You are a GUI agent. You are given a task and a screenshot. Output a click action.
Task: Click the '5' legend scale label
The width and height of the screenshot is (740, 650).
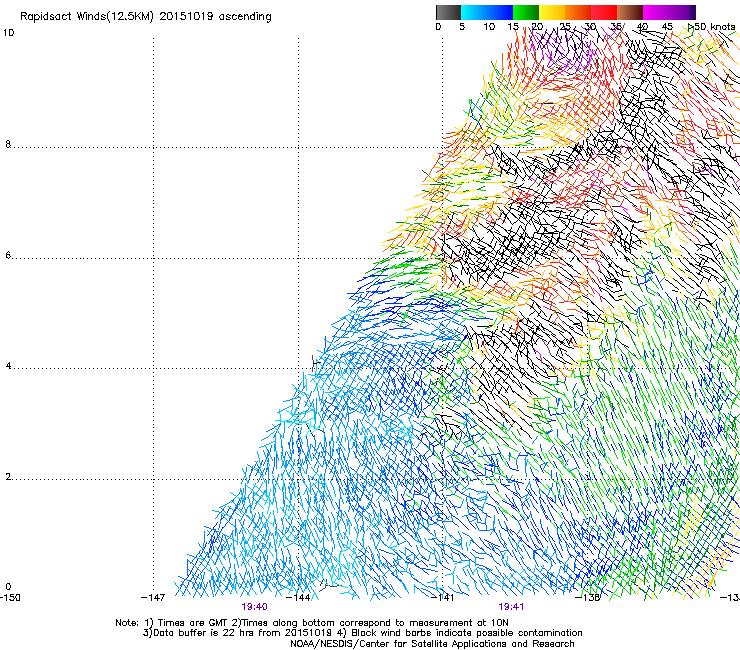click(x=462, y=27)
